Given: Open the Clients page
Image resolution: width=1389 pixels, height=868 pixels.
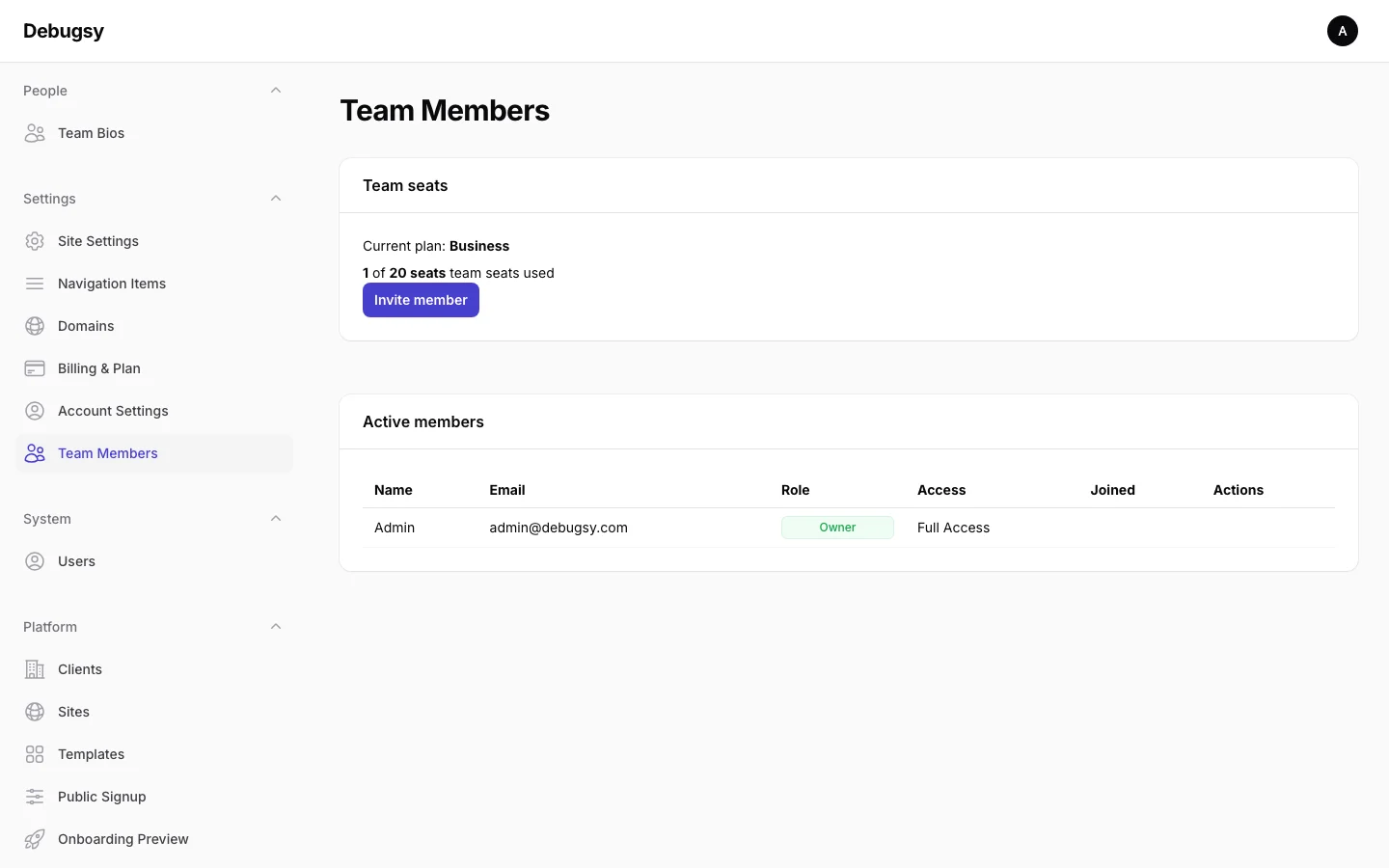Looking at the screenshot, I should pos(154,669).
